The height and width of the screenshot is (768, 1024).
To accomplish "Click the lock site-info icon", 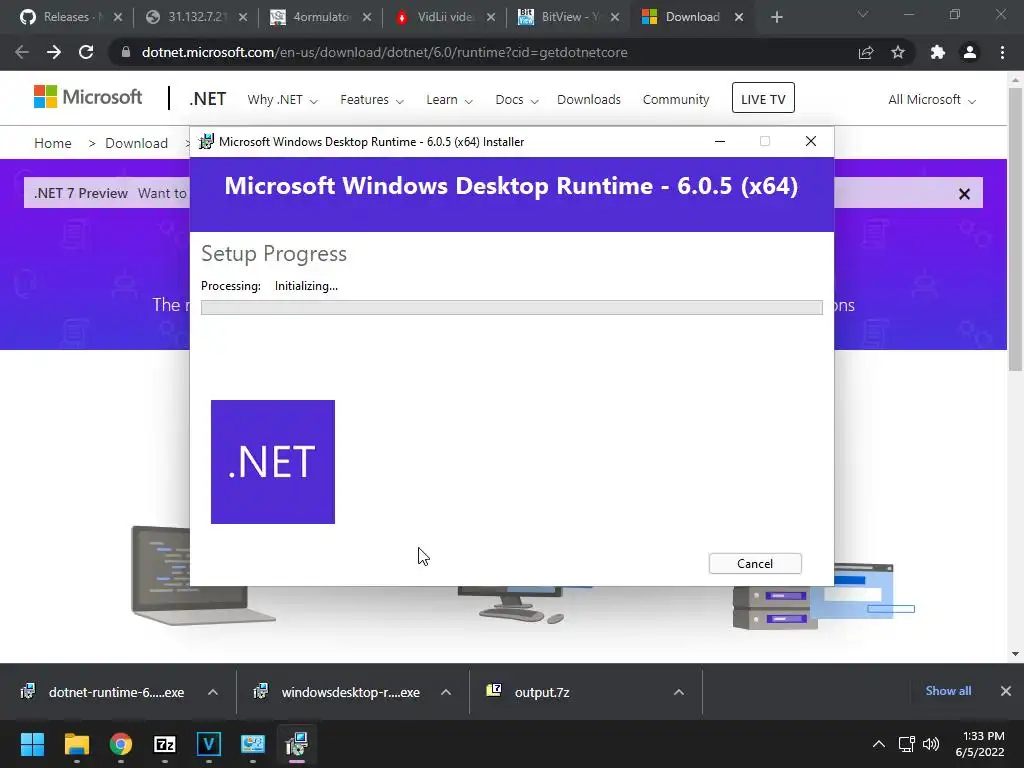I will tap(126, 52).
